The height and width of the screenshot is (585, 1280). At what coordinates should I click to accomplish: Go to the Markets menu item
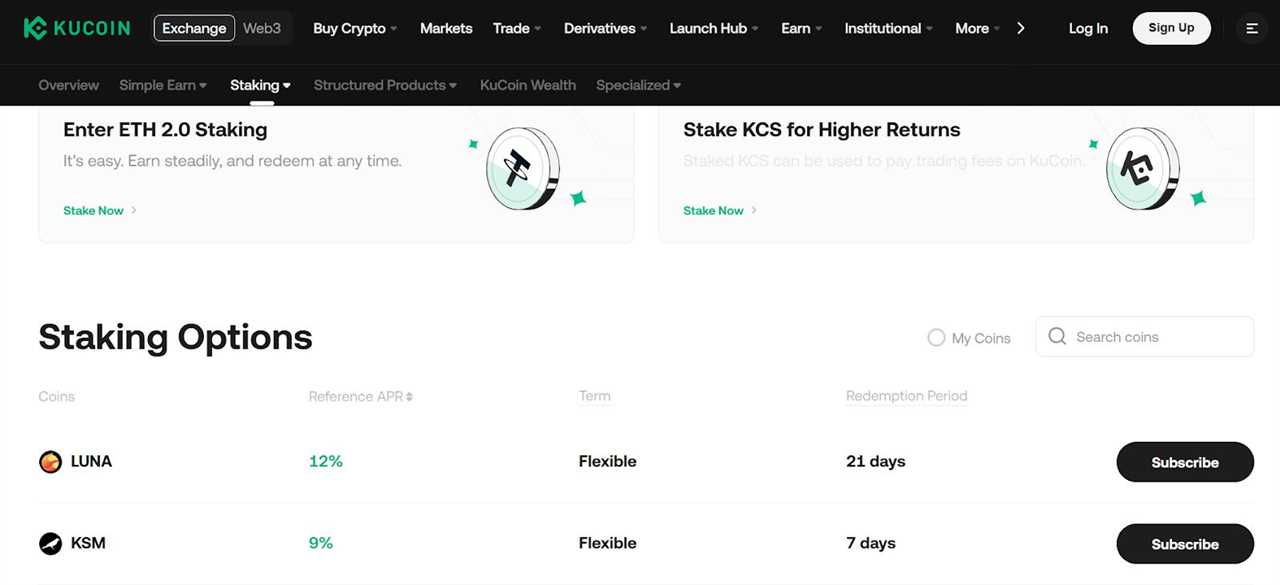coord(446,28)
